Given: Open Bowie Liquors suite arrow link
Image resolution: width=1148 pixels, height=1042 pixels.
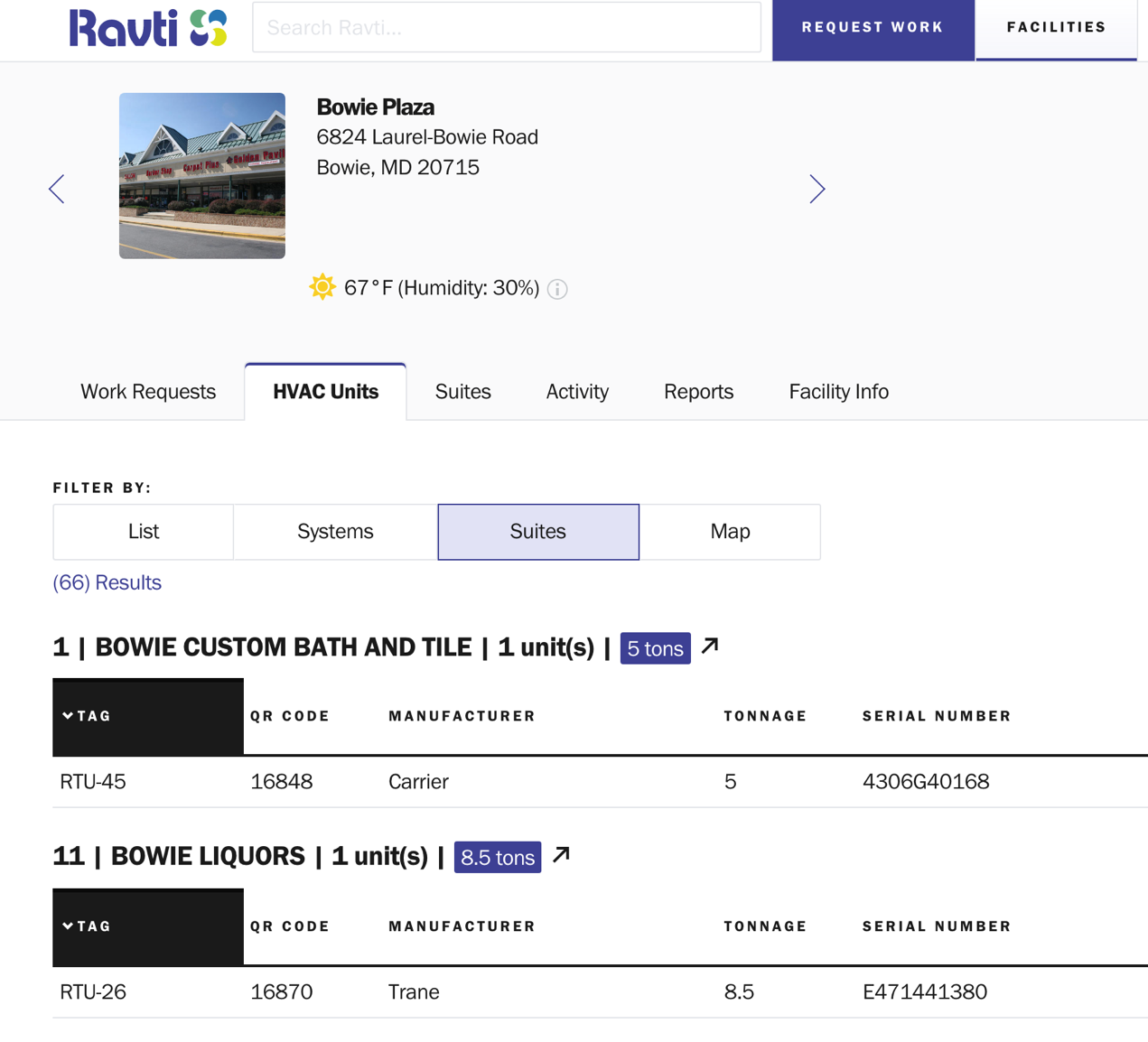Looking at the screenshot, I should pyautogui.click(x=561, y=855).
